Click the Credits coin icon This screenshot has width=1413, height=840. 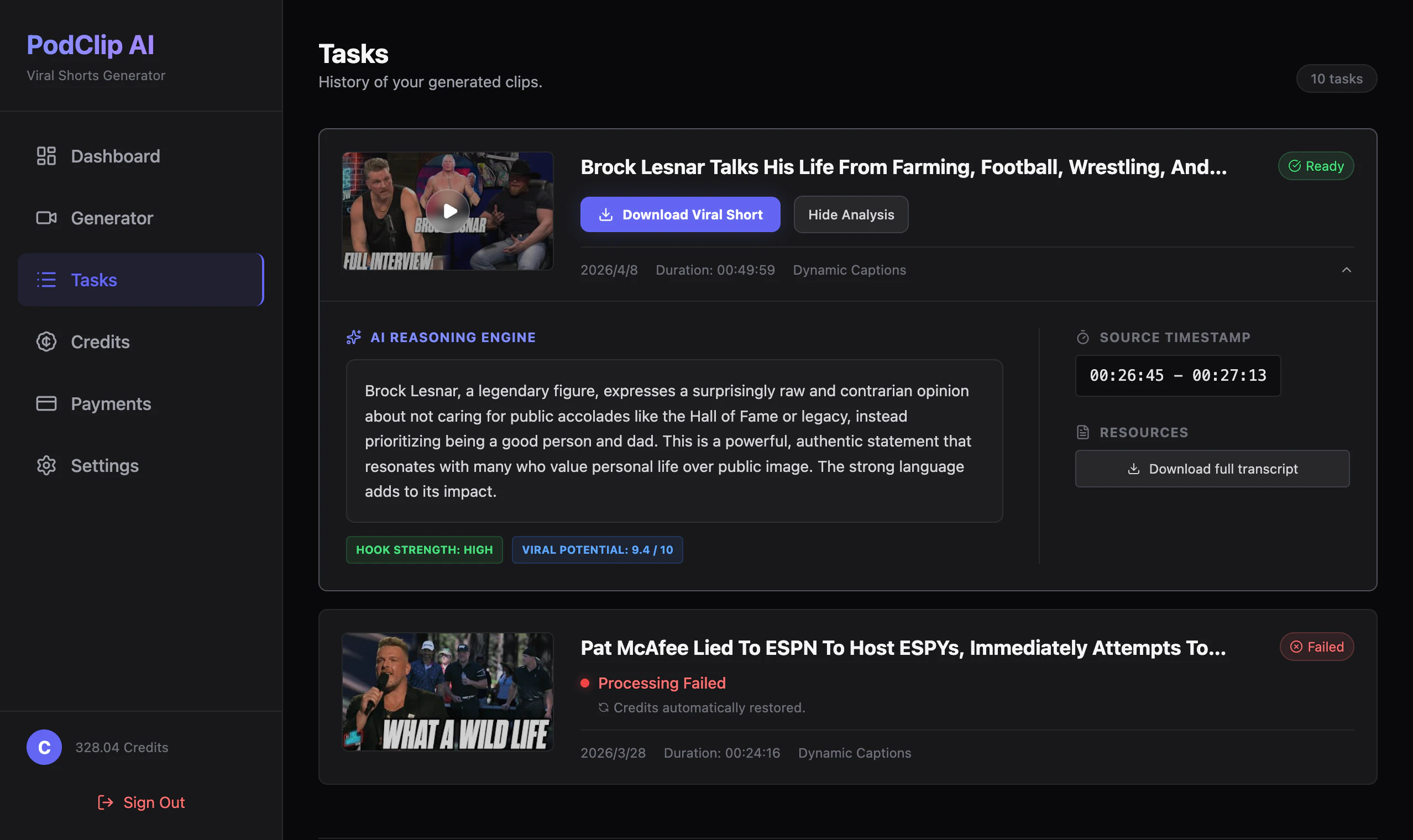point(46,342)
